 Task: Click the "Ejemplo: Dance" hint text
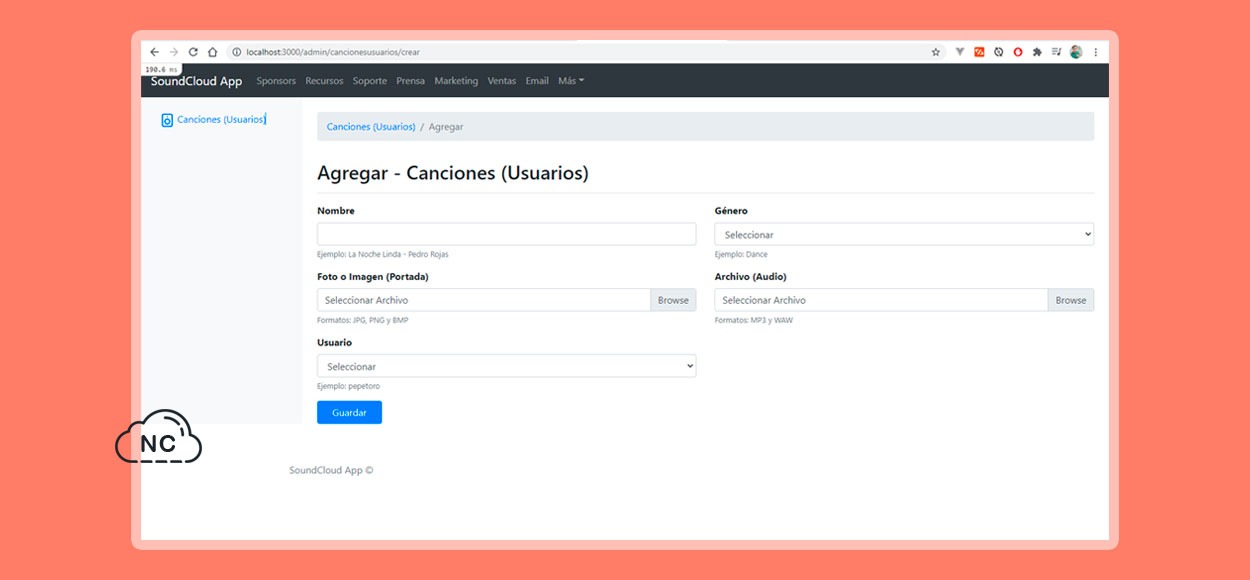click(x=741, y=255)
